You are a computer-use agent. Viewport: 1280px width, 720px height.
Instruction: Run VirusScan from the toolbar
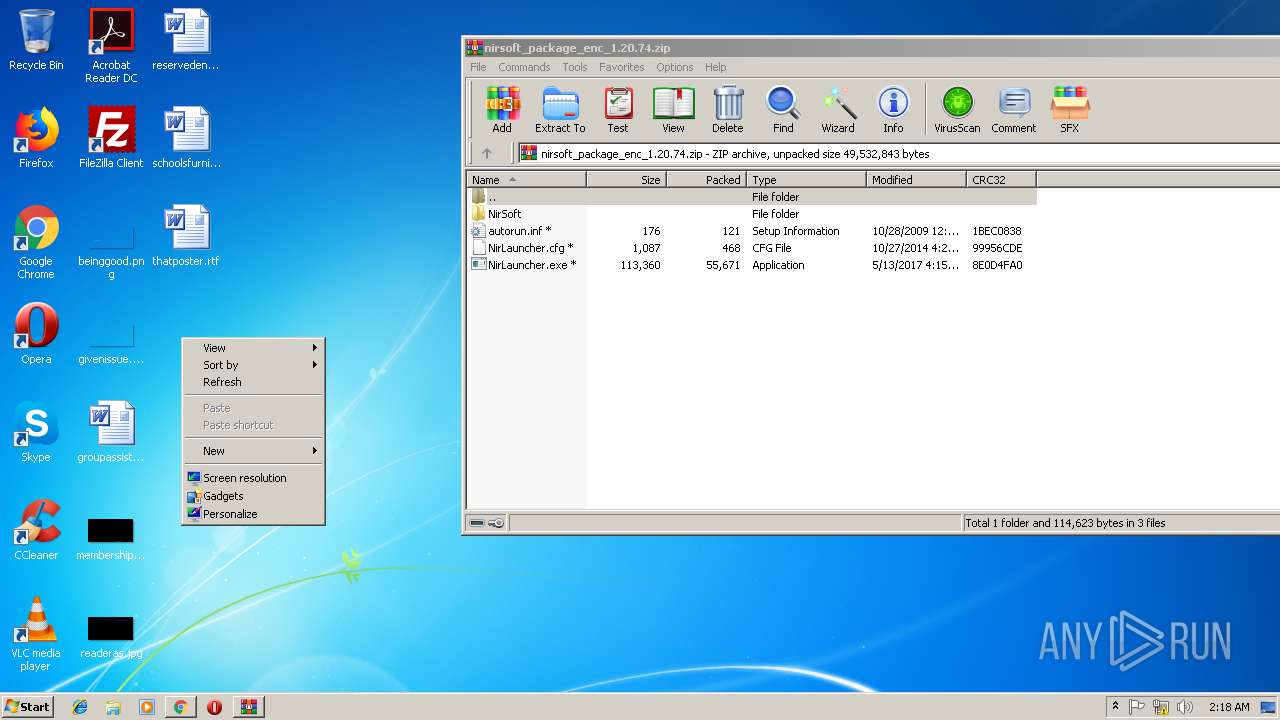(x=957, y=110)
